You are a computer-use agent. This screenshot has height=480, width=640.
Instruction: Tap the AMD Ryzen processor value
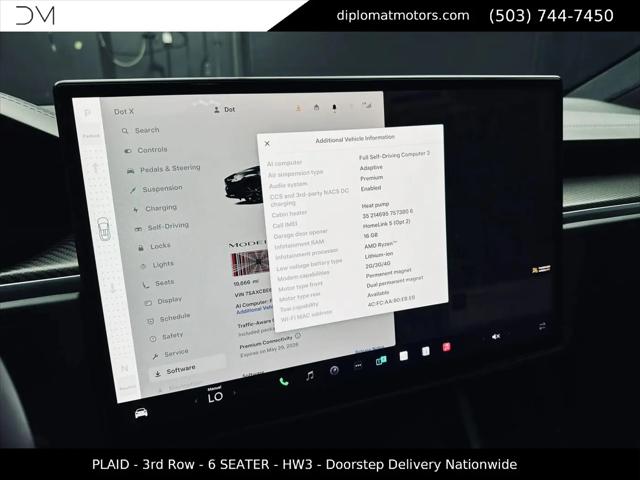pos(380,244)
